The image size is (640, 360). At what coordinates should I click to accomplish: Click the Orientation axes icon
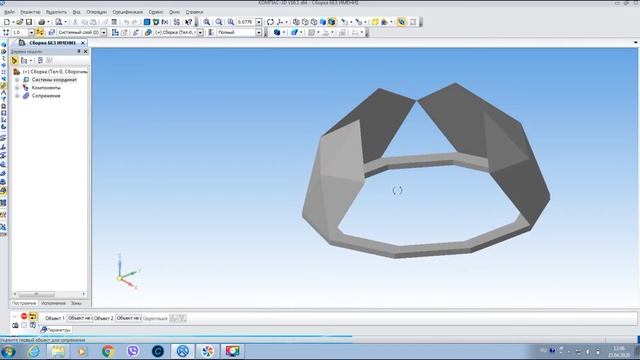click(280, 22)
